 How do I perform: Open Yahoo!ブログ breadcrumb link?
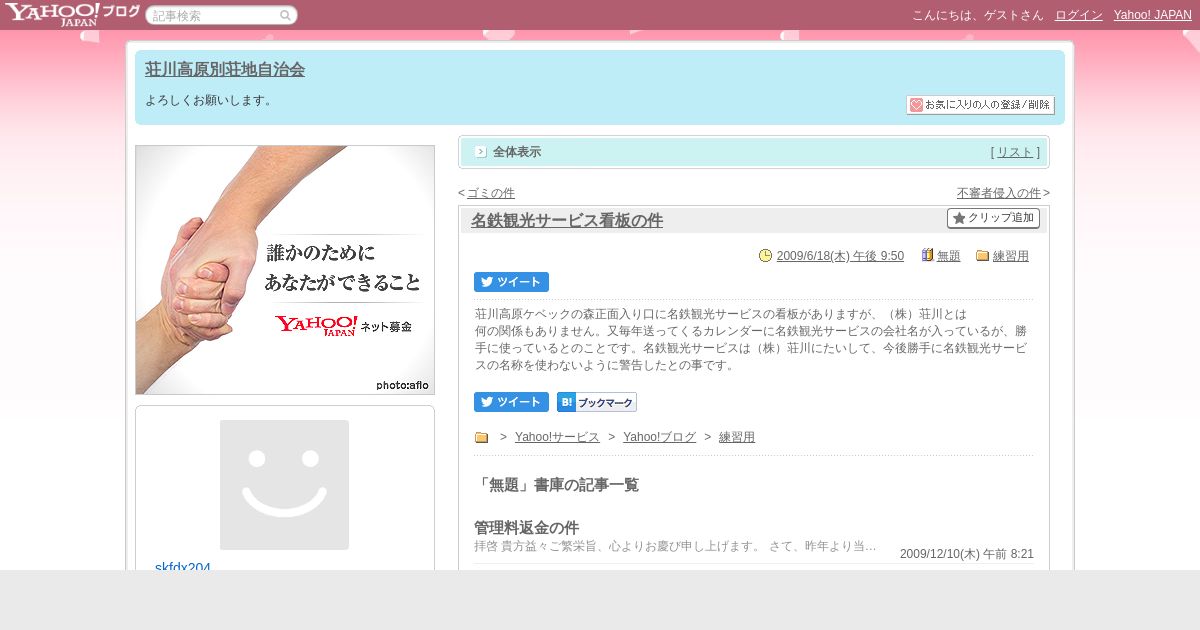(x=659, y=437)
